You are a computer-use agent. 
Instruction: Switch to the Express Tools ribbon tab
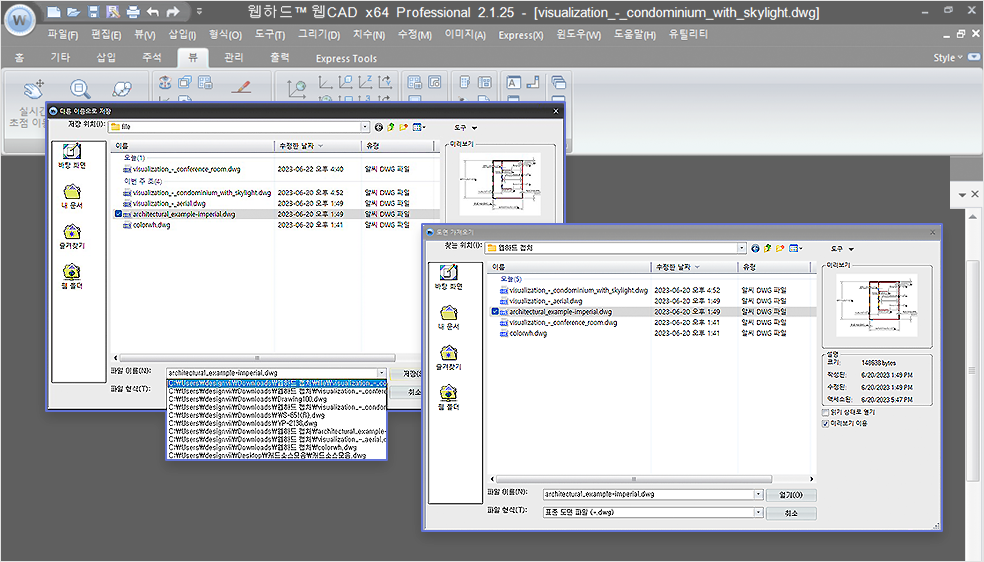click(346, 58)
